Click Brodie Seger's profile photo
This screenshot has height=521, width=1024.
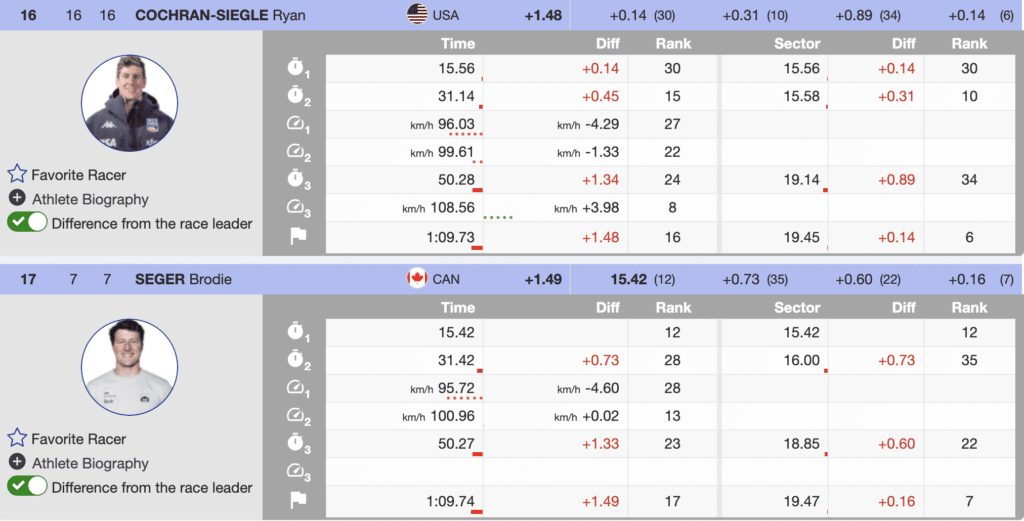[x=130, y=367]
